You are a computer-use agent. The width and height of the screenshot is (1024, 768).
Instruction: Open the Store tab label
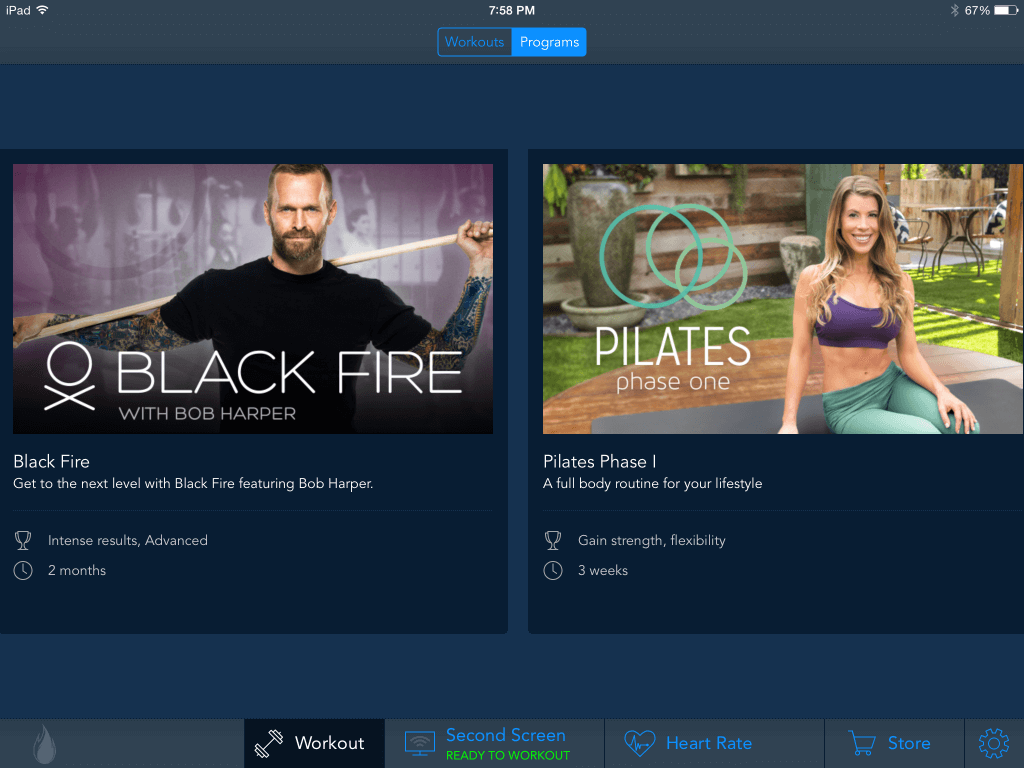[x=908, y=743]
